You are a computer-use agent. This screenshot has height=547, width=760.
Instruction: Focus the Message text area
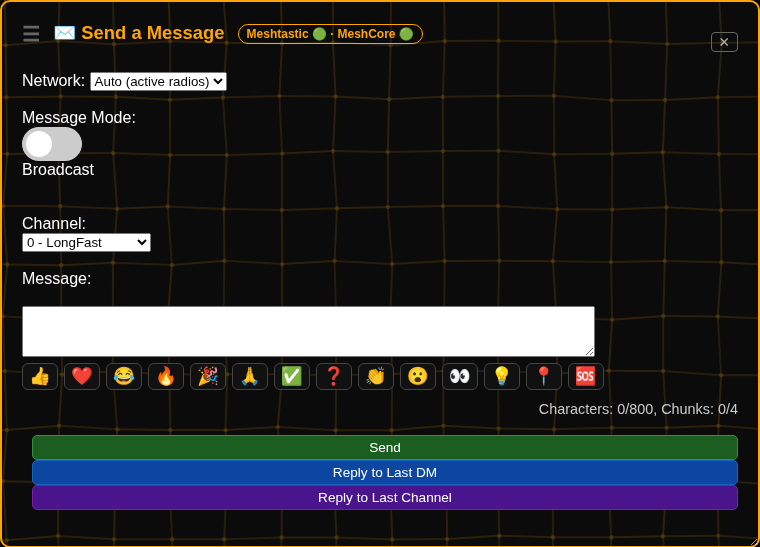tap(308, 331)
